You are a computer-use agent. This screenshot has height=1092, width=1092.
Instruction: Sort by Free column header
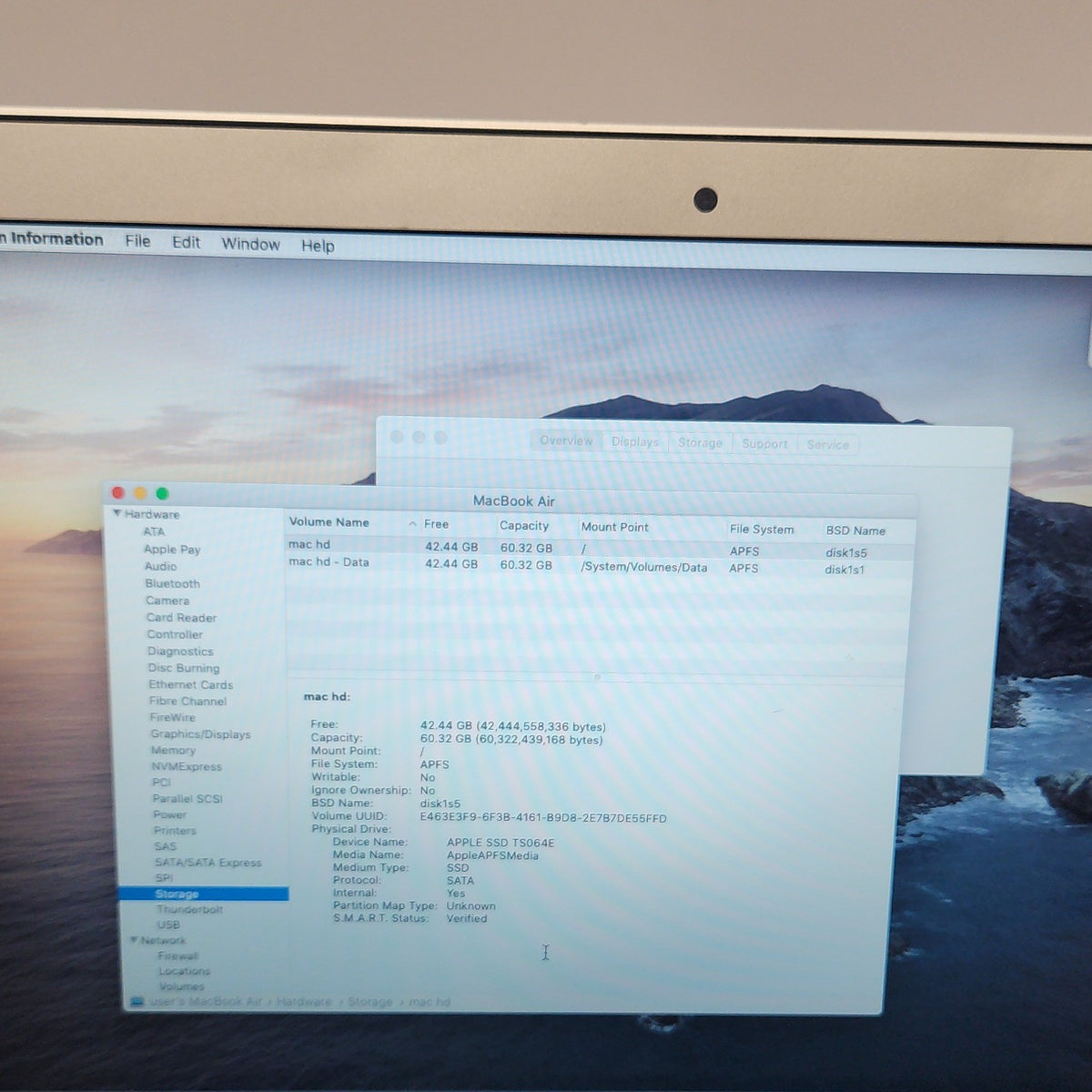click(x=436, y=524)
